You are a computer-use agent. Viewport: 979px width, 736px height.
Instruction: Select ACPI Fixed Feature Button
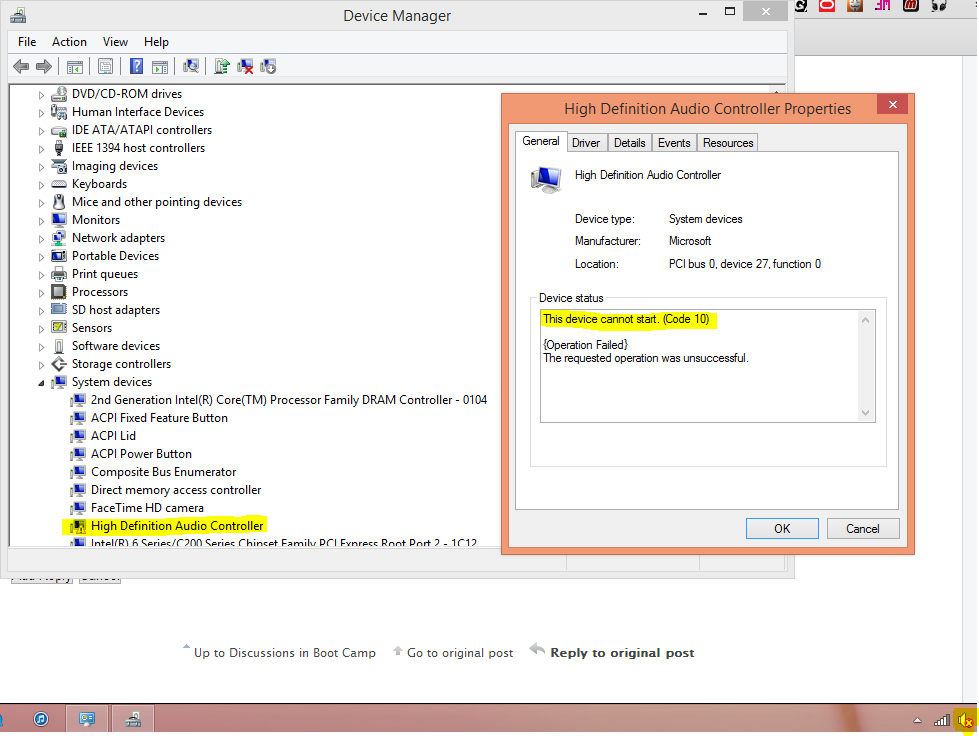pos(159,418)
